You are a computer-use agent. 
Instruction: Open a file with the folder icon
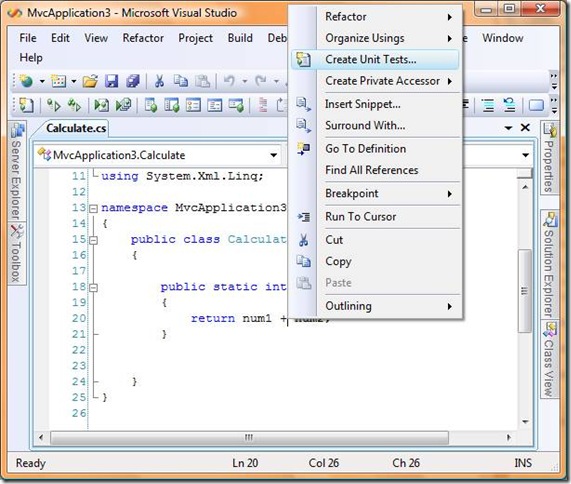[90, 81]
